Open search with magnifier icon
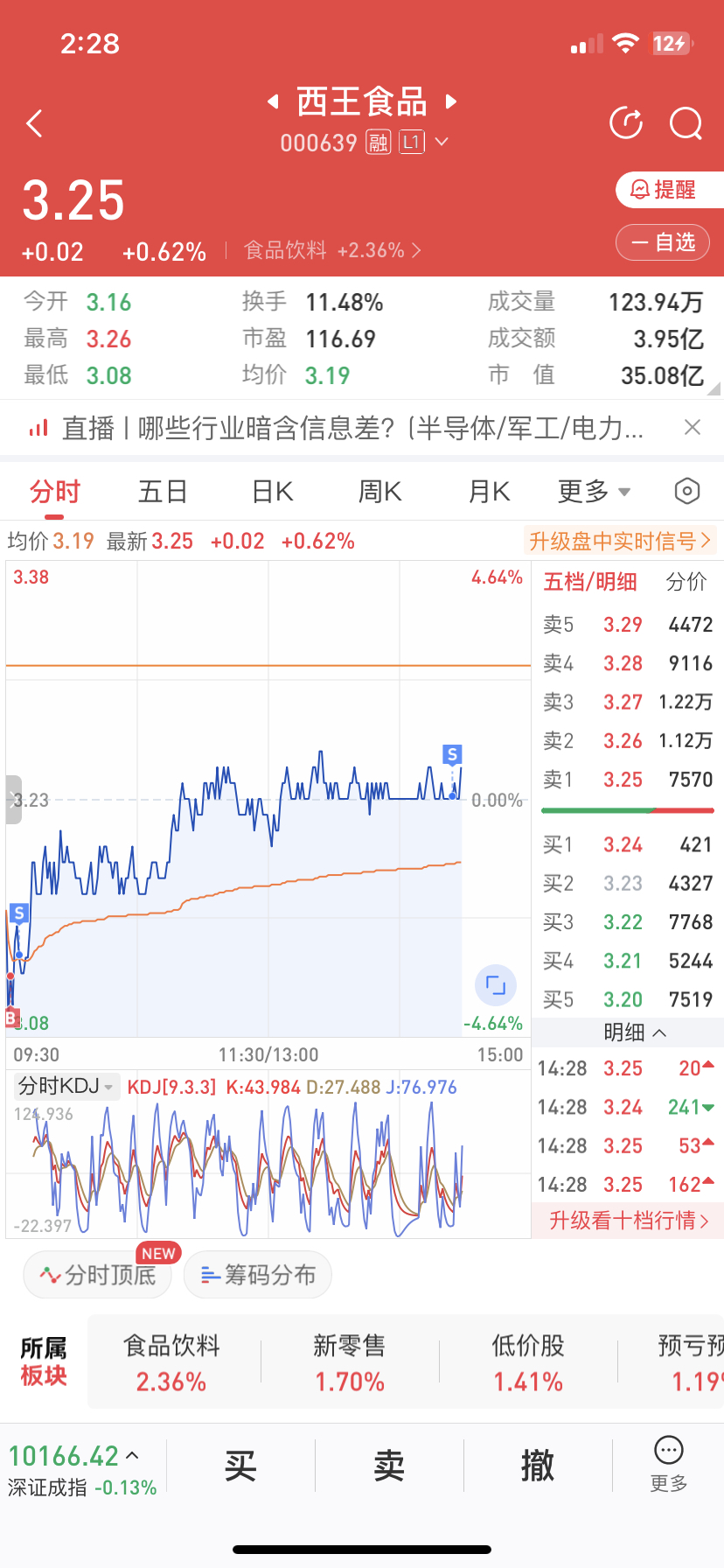This screenshot has height=1568, width=724. coord(686,123)
